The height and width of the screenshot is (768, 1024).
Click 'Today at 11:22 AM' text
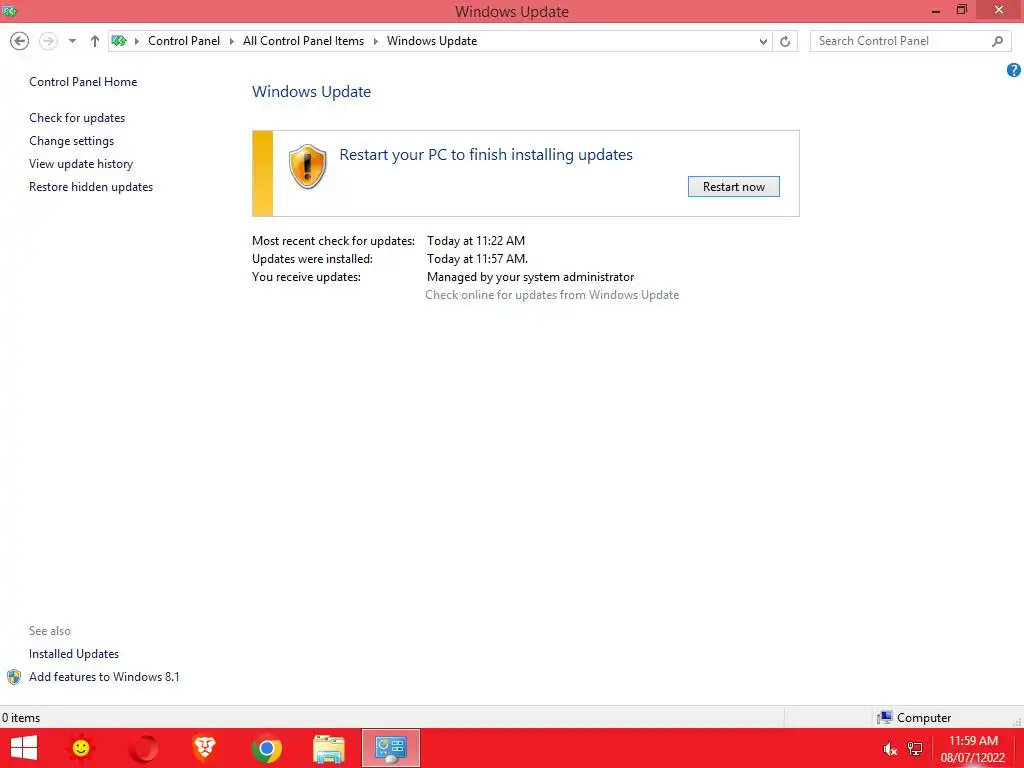click(x=475, y=241)
